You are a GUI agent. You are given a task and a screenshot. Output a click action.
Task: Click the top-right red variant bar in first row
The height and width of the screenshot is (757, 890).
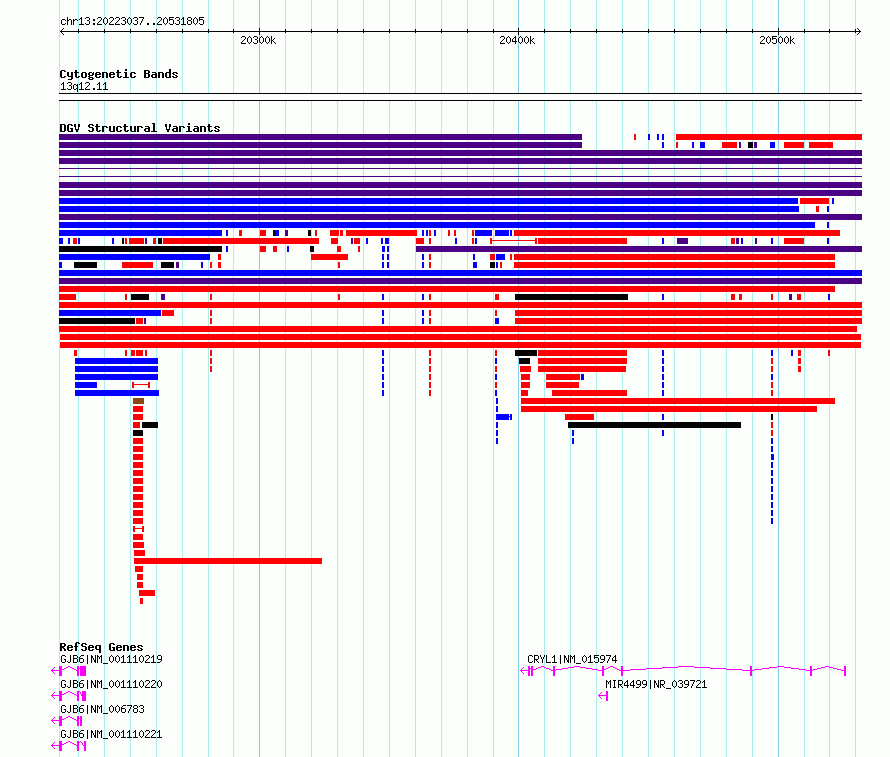click(x=769, y=137)
